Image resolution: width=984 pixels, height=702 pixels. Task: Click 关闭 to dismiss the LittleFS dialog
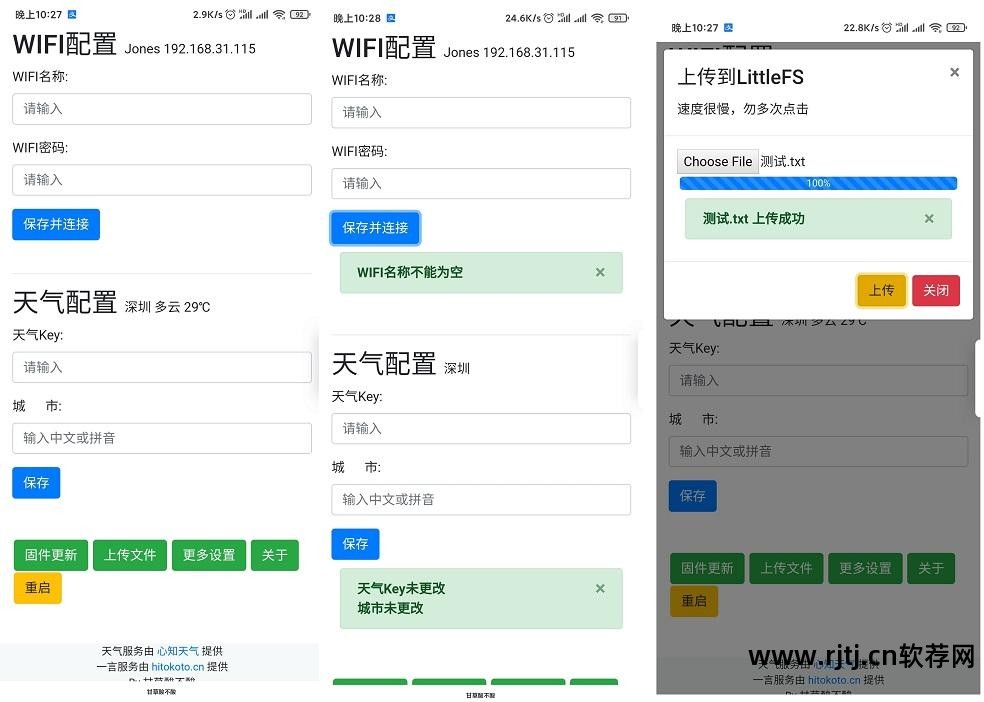[x=935, y=290]
